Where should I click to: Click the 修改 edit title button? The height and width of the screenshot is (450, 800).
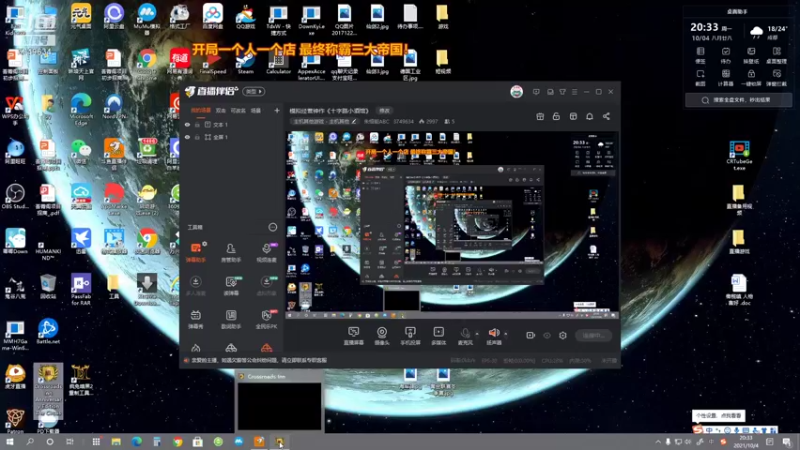click(384, 110)
